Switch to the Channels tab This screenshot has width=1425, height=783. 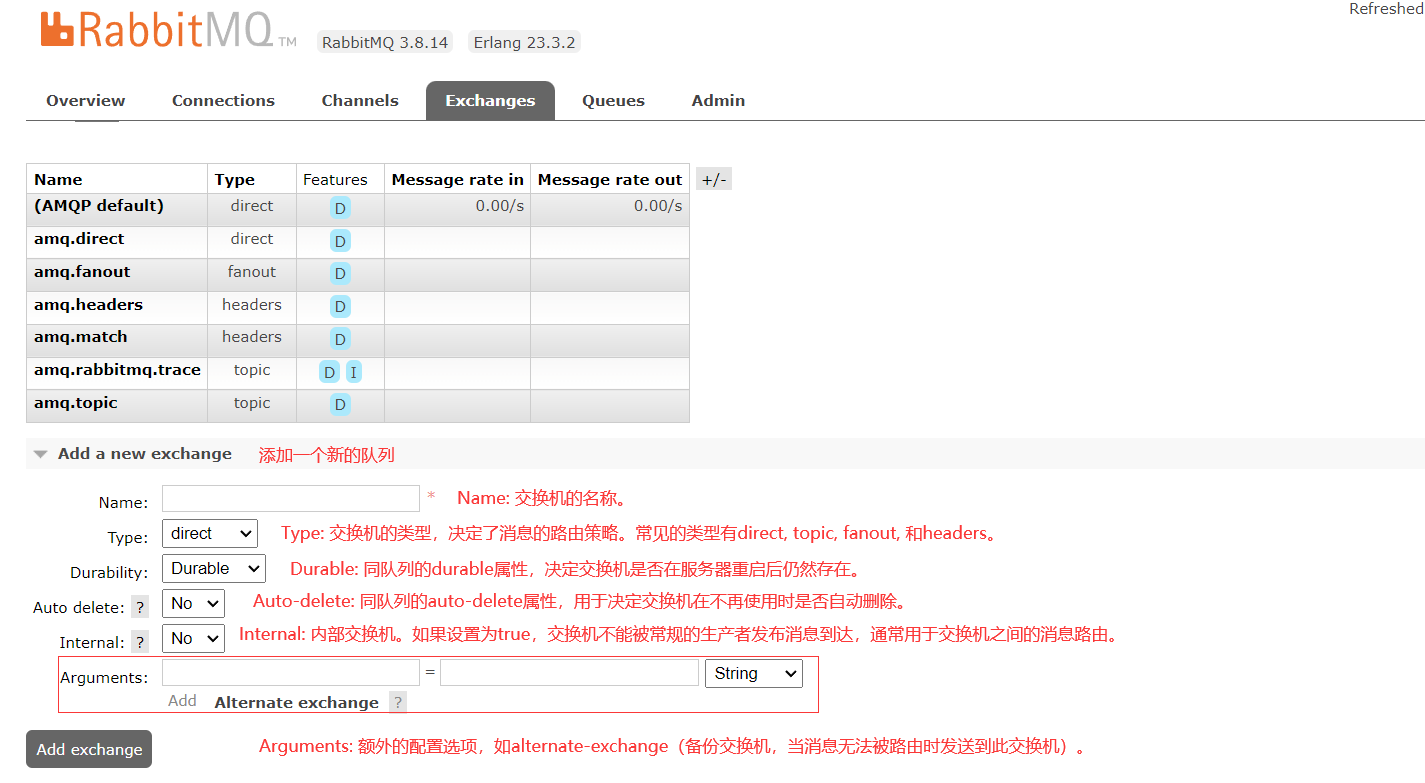[x=360, y=101]
